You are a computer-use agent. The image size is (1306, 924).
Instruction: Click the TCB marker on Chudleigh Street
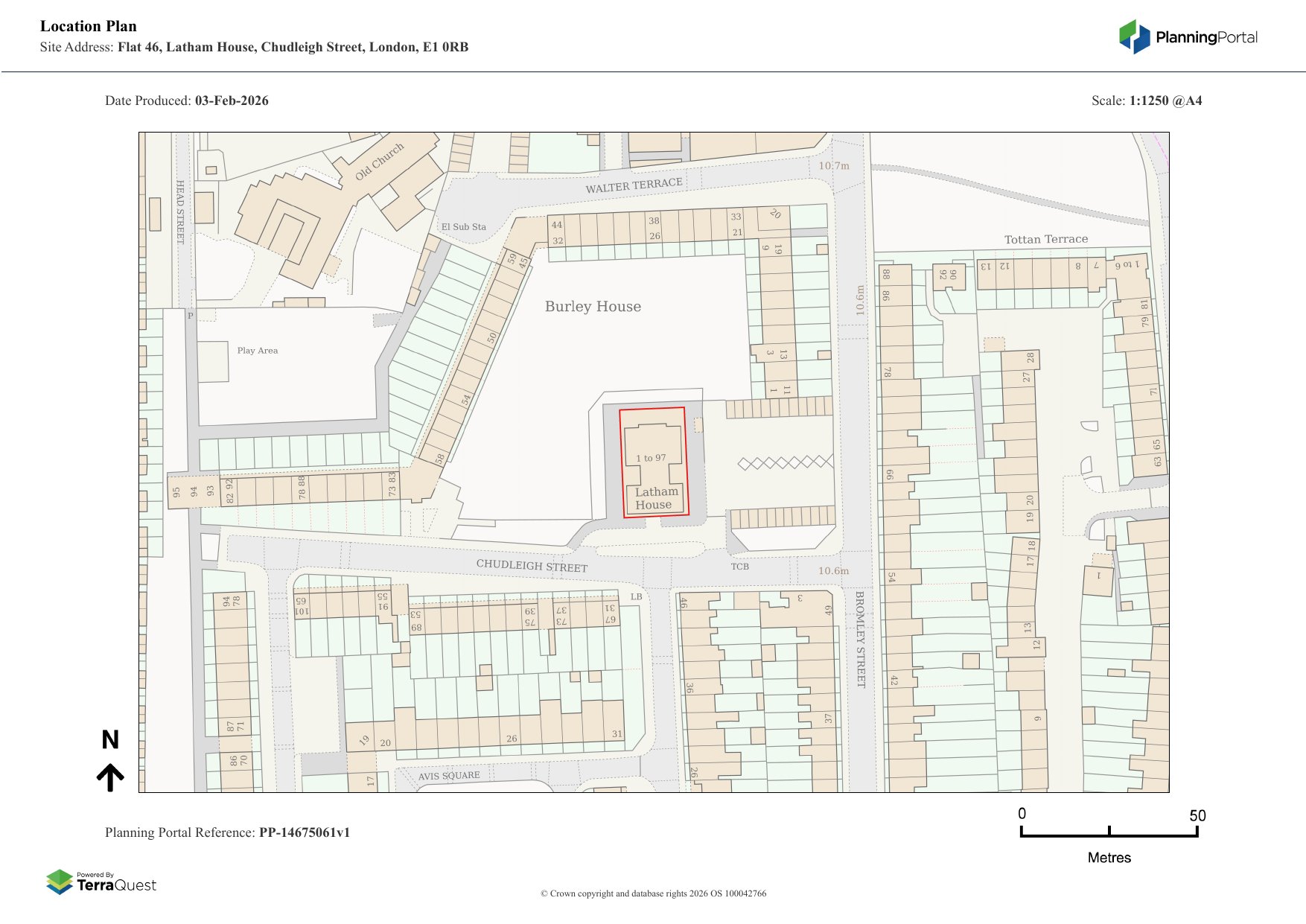coord(739,567)
